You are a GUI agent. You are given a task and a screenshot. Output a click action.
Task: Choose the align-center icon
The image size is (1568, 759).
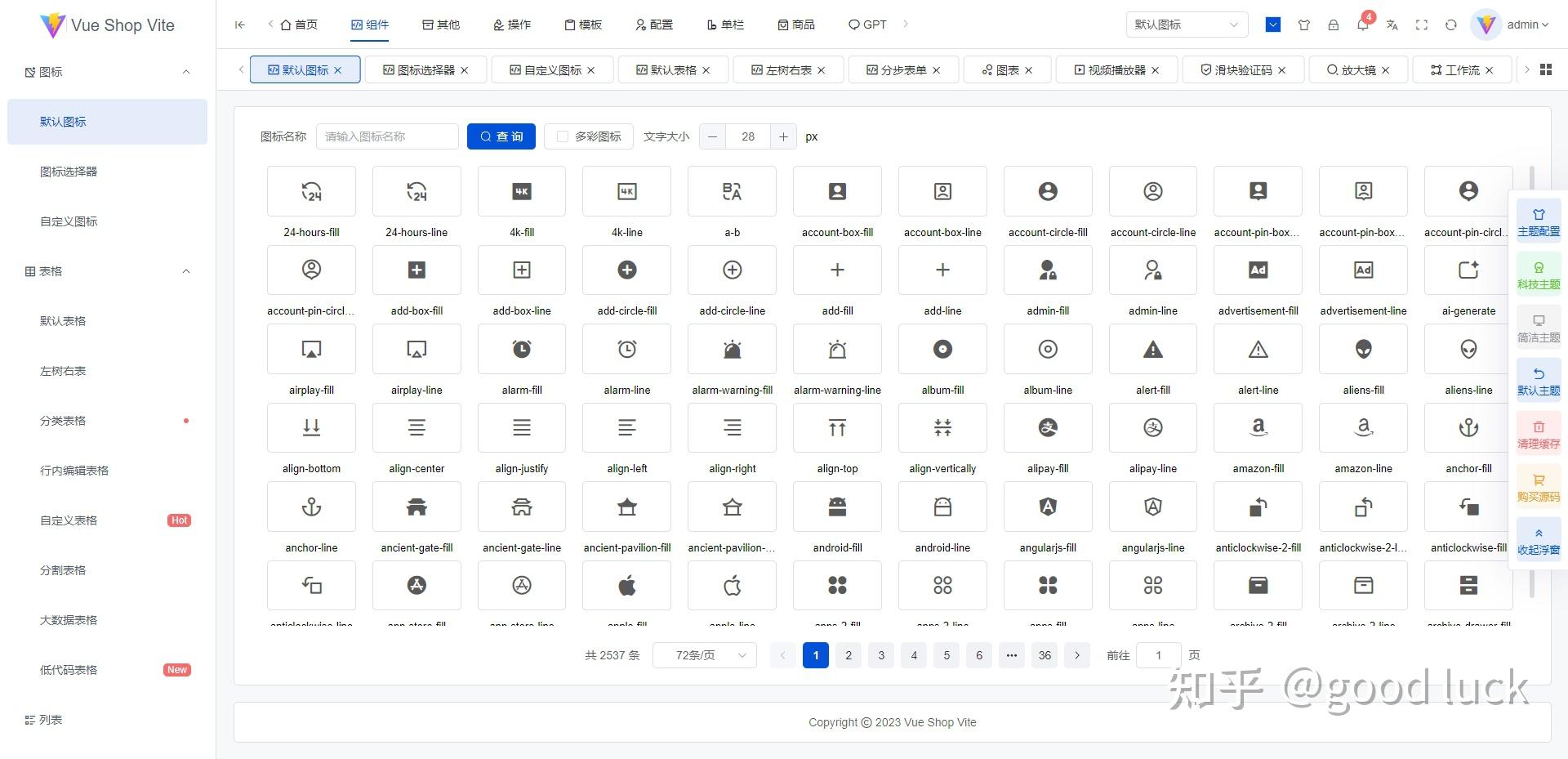point(416,427)
